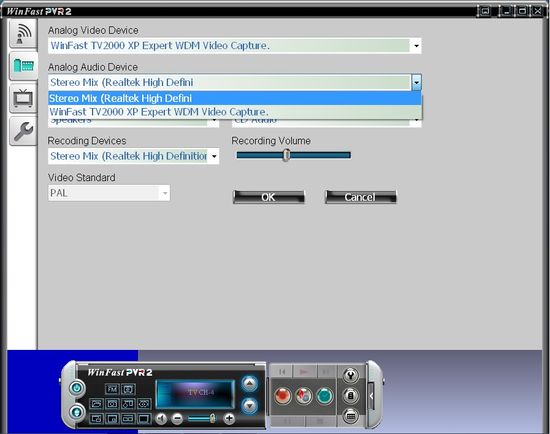The image size is (550, 434).
Task: Collapse the Analog Audio Device dropdown arrow
Action: point(416,83)
